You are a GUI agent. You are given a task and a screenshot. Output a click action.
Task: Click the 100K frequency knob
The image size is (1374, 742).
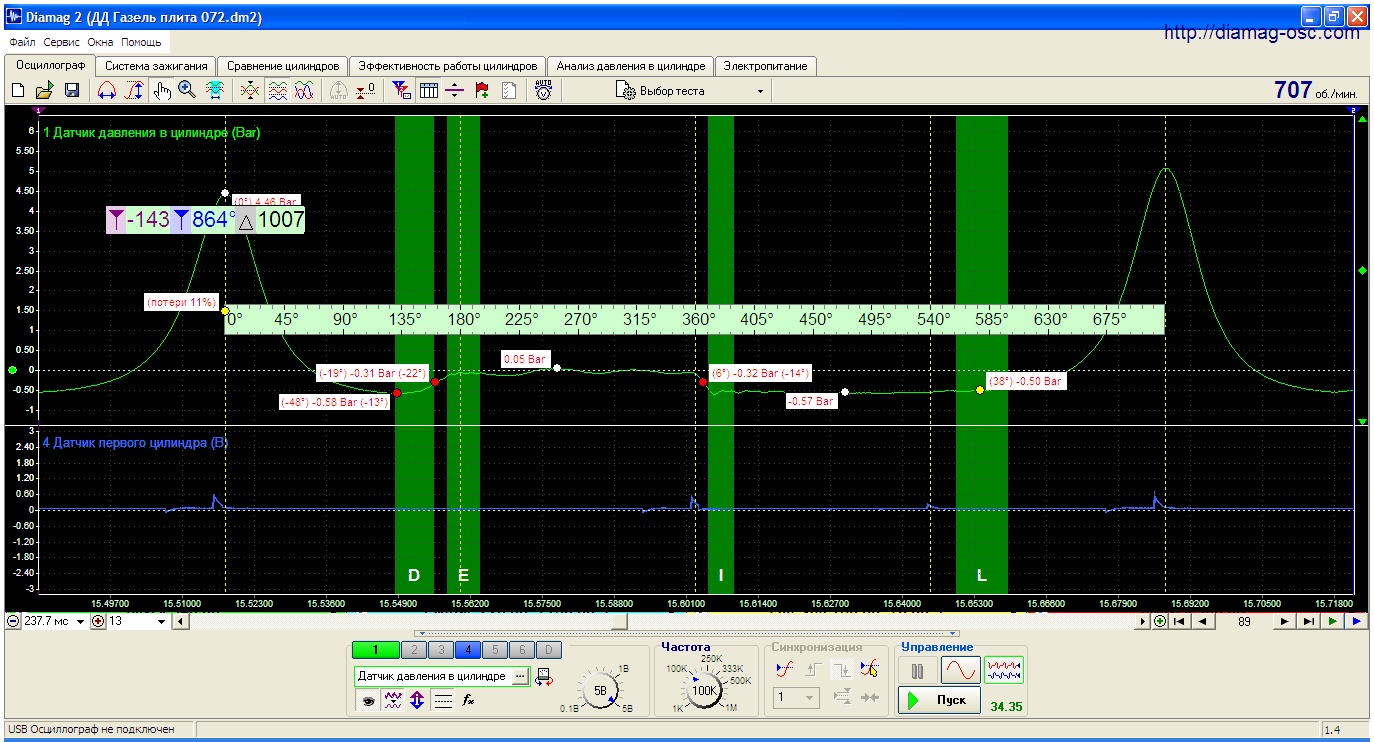tap(705, 690)
